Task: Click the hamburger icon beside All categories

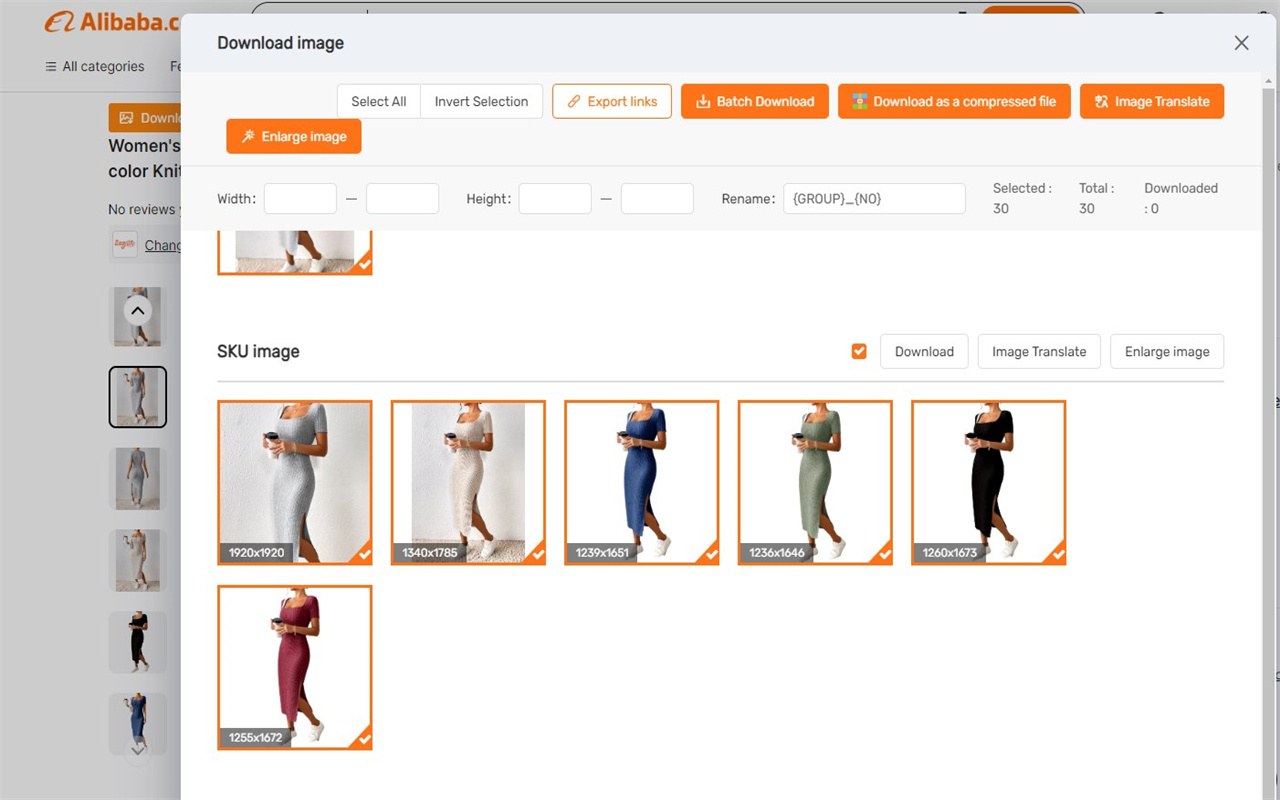Action: (x=51, y=67)
